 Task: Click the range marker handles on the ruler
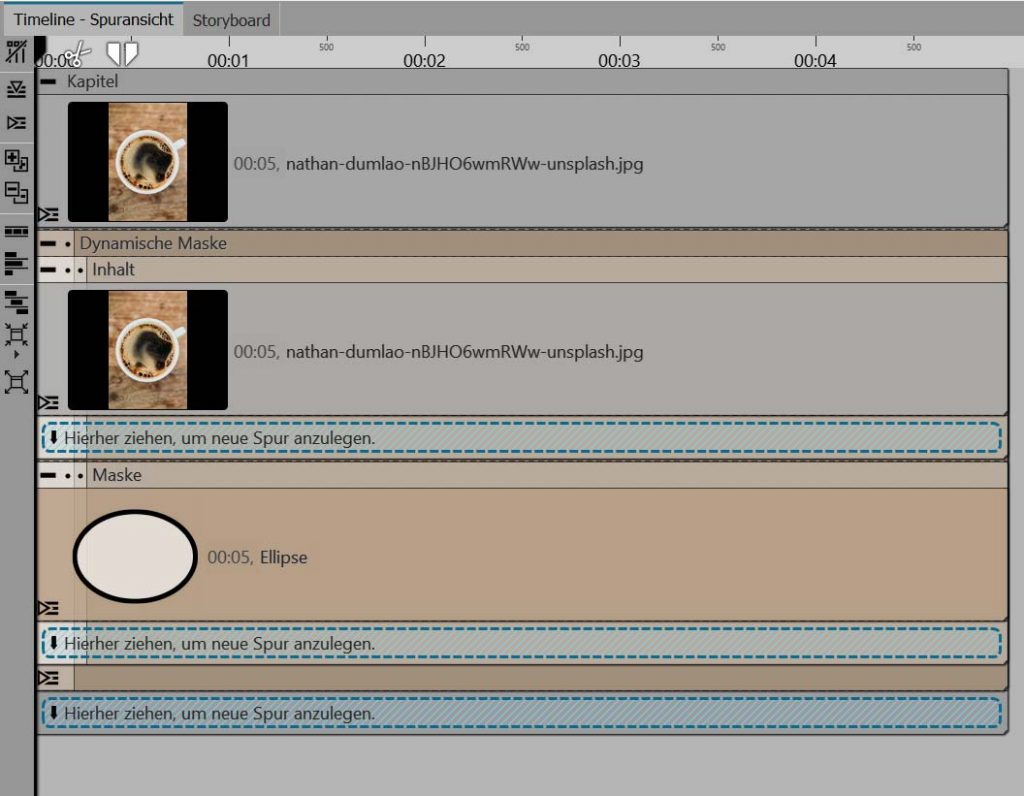pos(122,53)
